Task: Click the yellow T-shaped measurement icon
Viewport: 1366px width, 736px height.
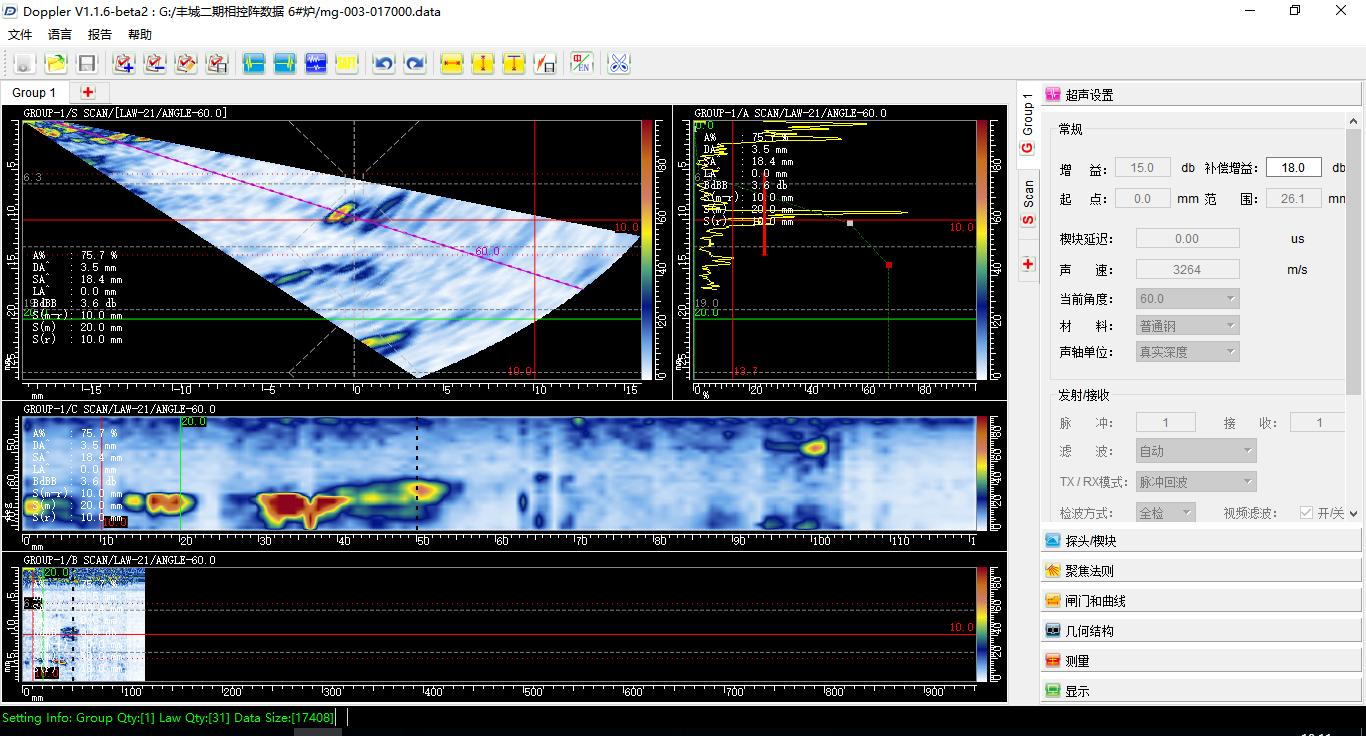Action: pyautogui.click(x=514, y=64)
